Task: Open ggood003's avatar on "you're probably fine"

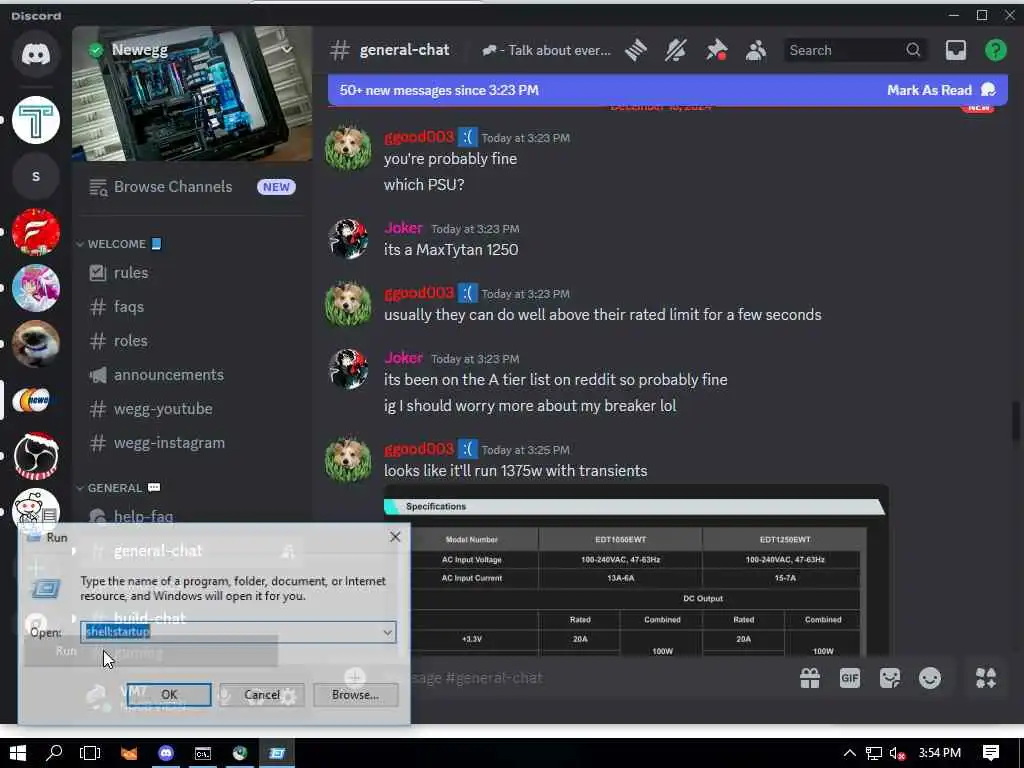Action: [x=348, y=148]
